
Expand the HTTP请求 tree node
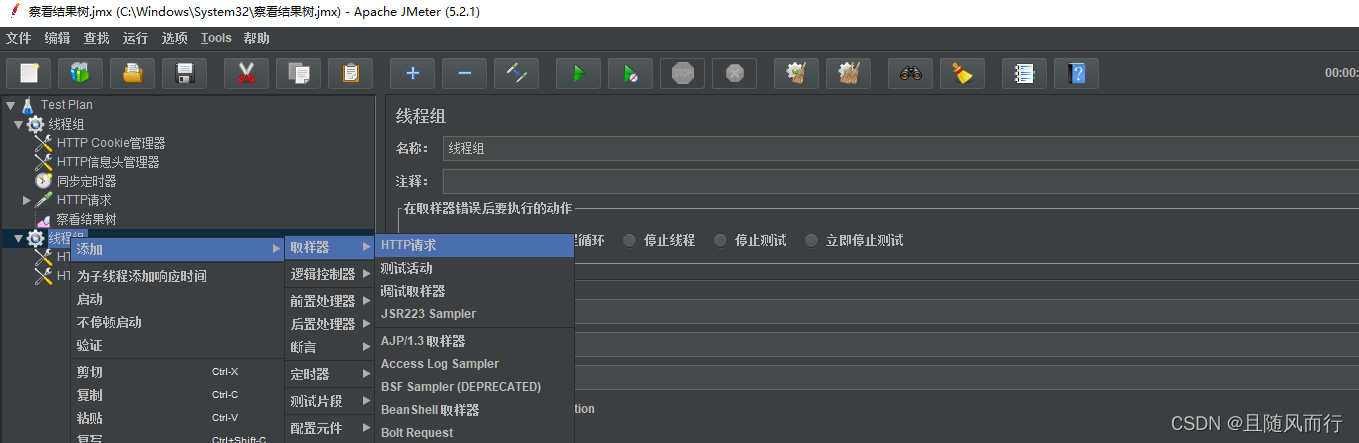(x=27, y=200)
